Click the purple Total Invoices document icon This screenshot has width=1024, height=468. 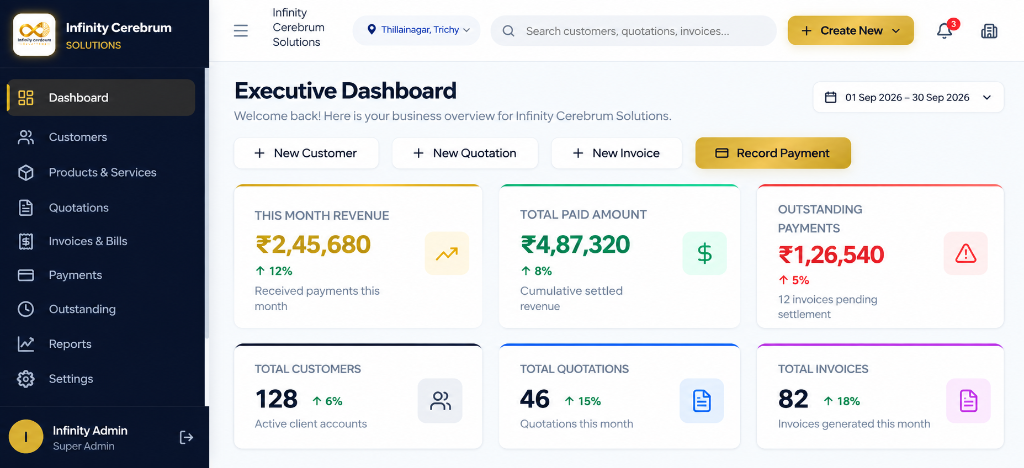(968, 401)
